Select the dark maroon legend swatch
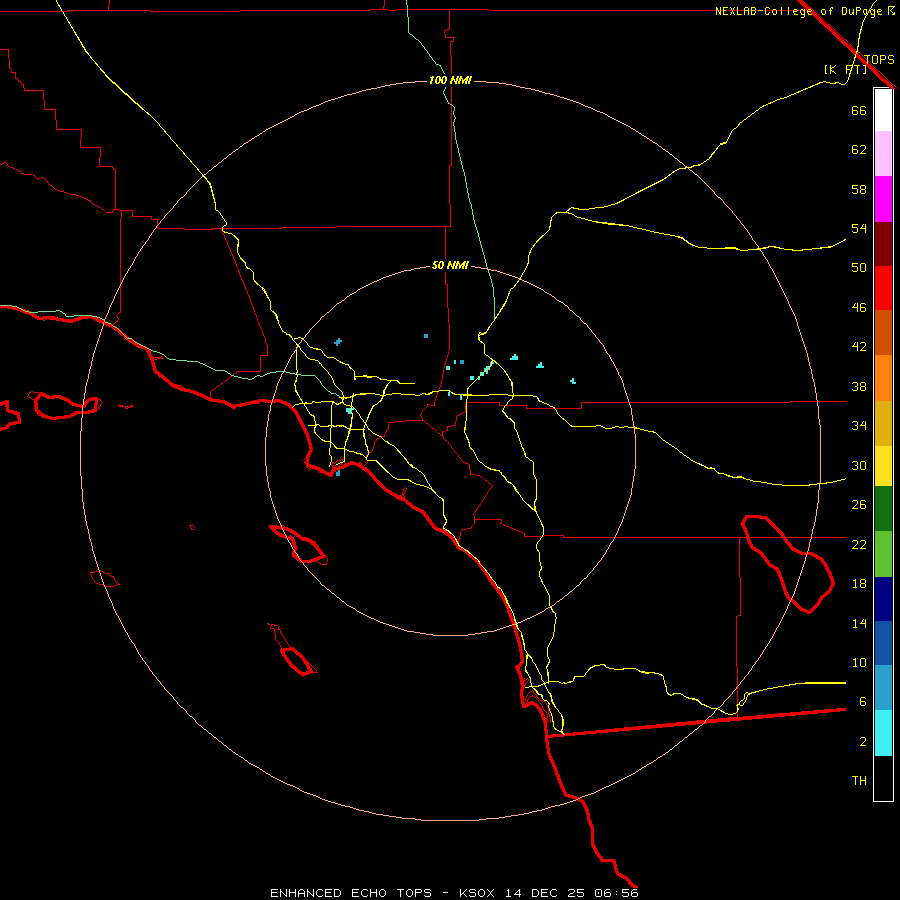Screen dimensions: 900x900 coord(883,243)
